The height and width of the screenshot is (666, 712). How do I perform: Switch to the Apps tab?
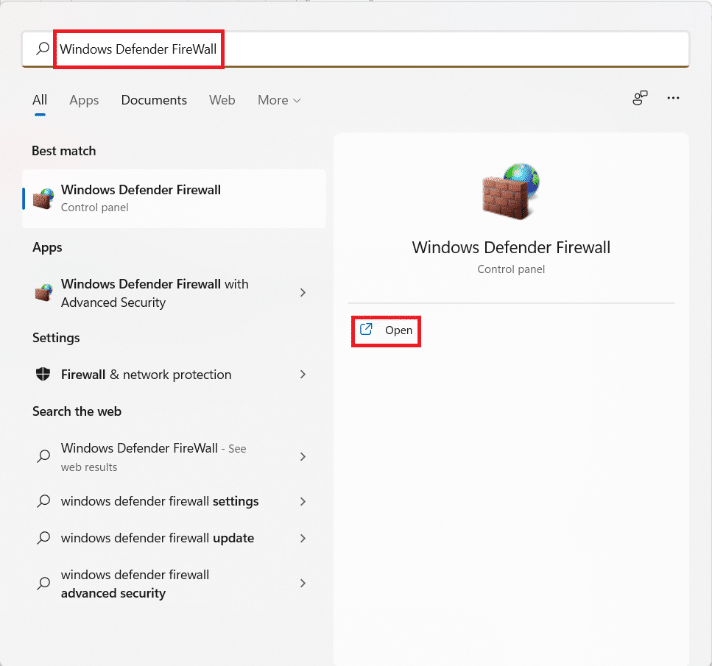click(84, 100)
